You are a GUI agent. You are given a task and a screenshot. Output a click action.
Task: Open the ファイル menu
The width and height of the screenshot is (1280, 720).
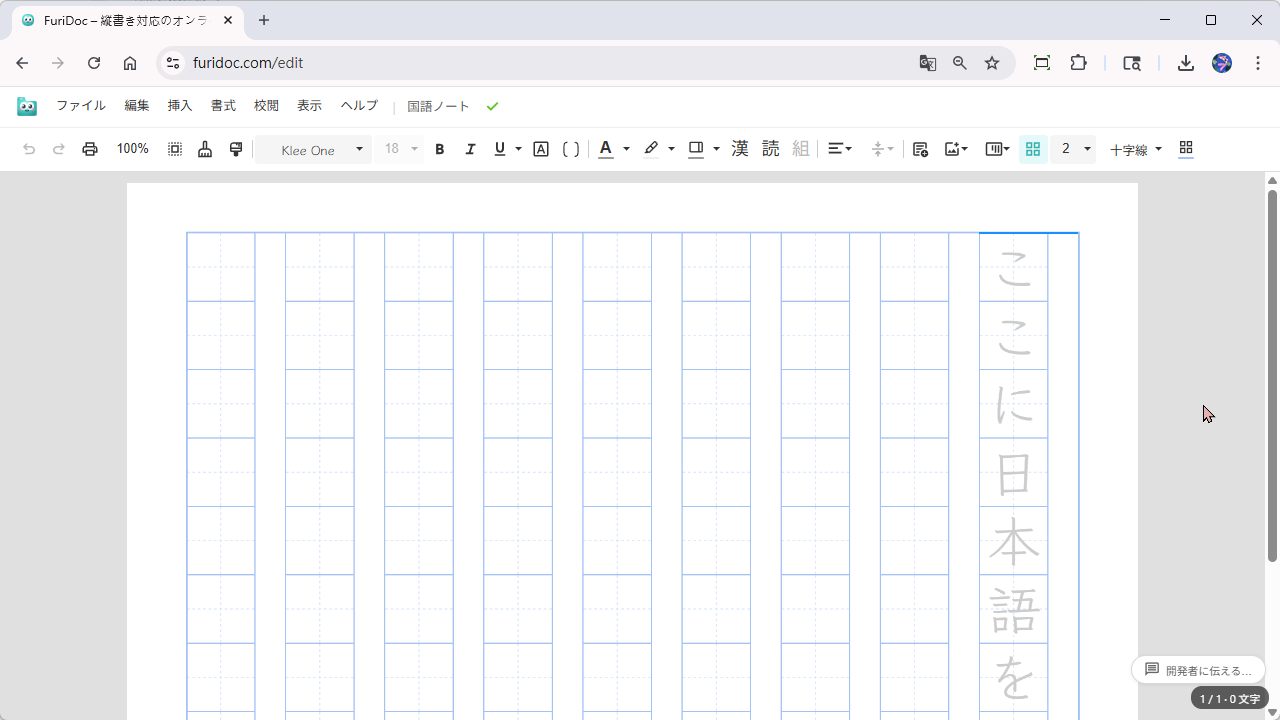click(x=81, y=106)
